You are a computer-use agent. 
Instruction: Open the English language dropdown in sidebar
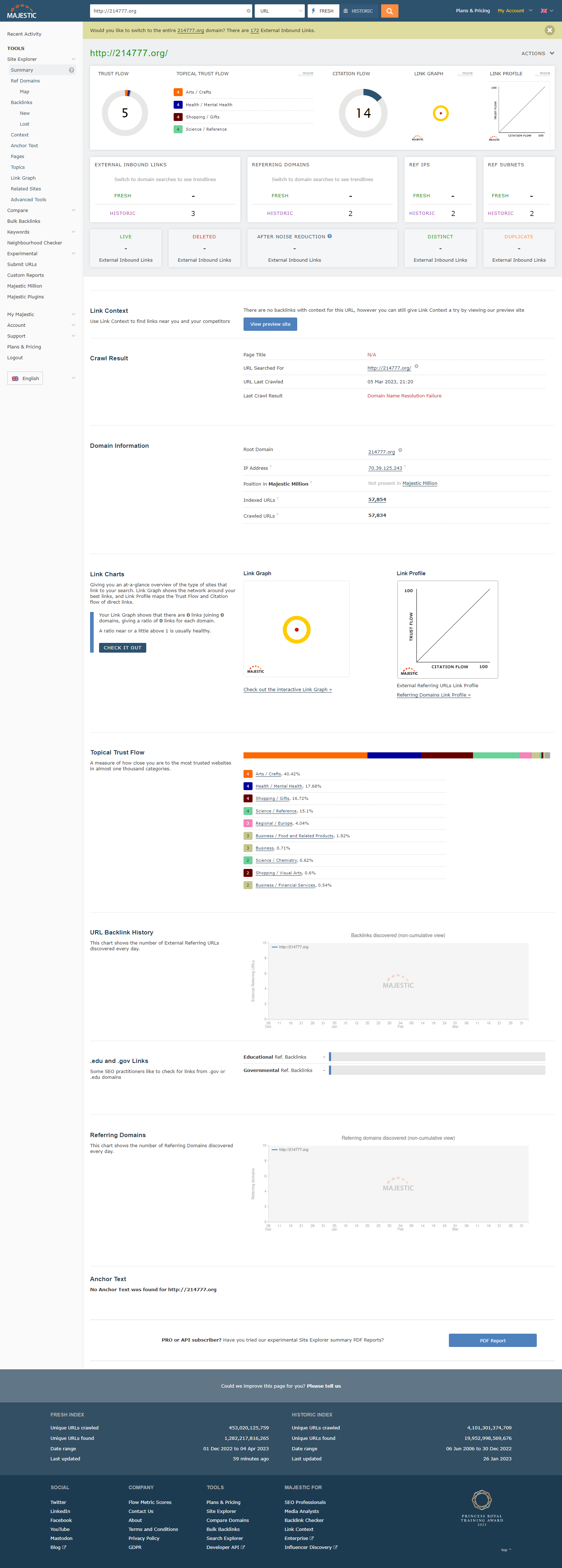point(41,379)
